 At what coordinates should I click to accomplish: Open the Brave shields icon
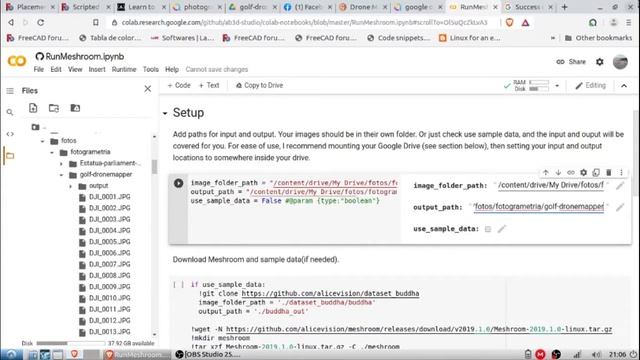coord(509,22)
